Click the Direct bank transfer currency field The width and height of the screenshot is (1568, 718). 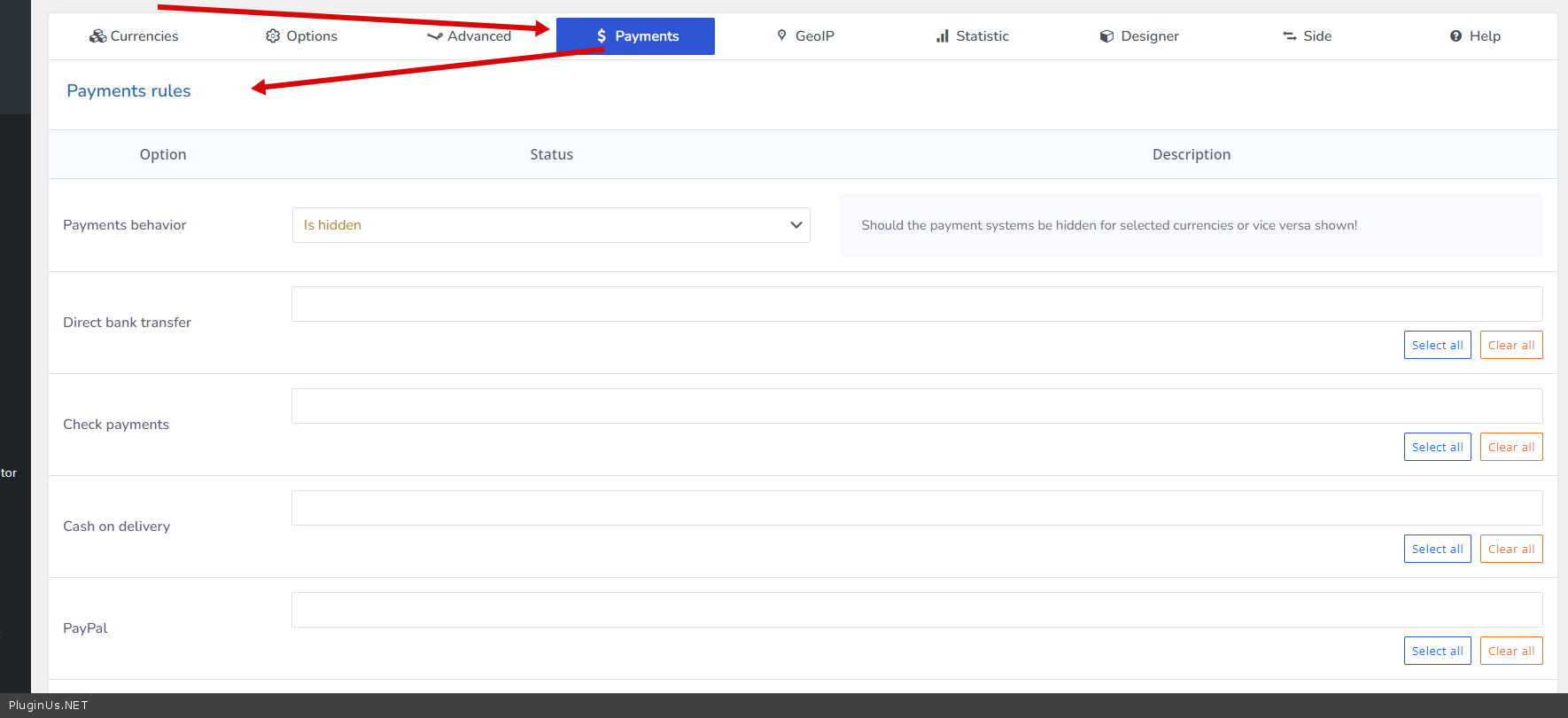(916, 304)
